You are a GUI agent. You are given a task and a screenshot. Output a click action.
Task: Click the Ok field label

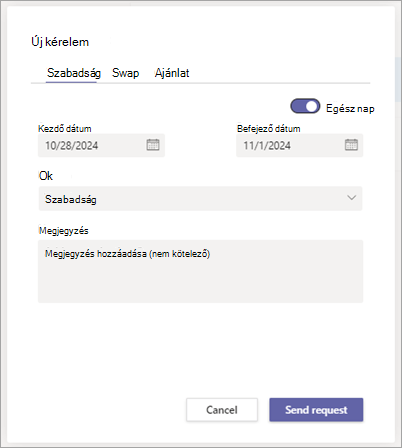click(46, 176)
